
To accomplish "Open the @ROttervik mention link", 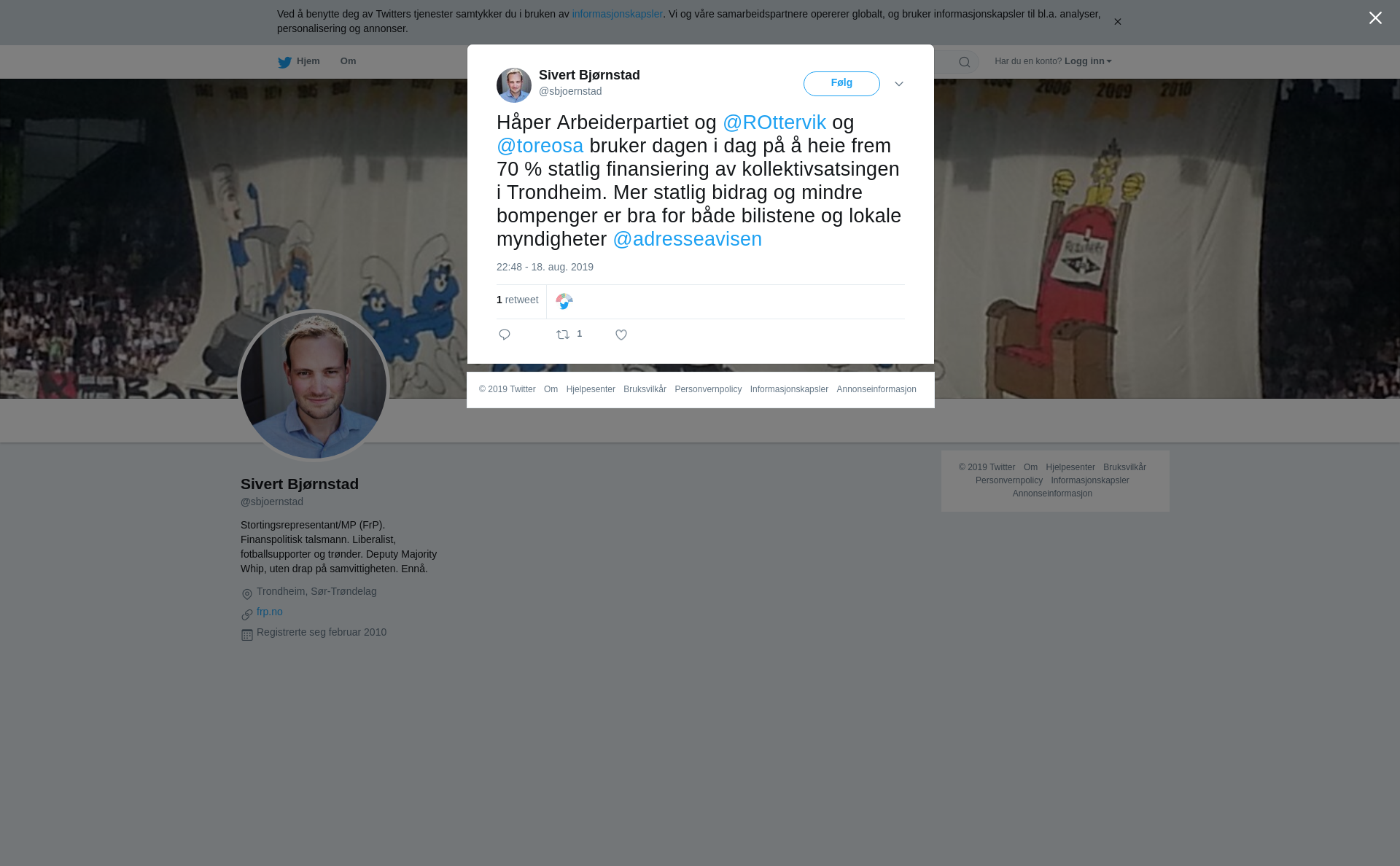I will [x=774, y=122].
